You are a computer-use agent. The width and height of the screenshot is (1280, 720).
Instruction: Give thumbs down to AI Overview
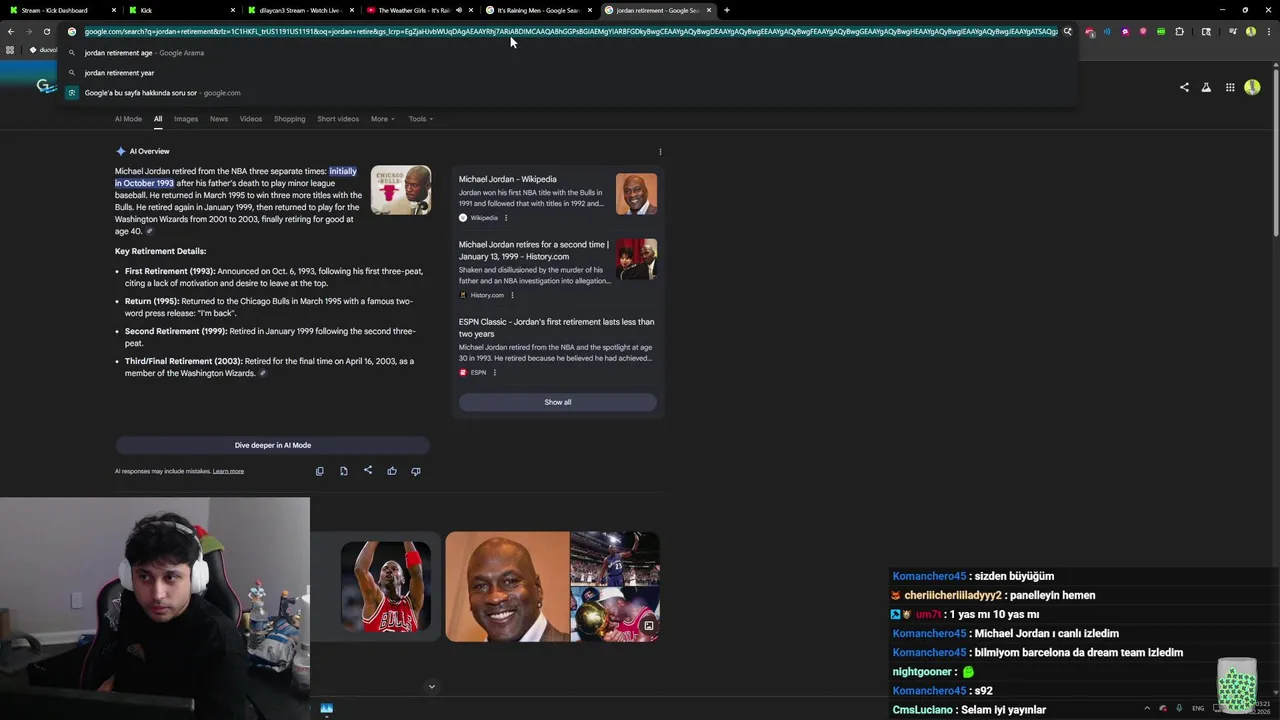click(x=416, y=471)
